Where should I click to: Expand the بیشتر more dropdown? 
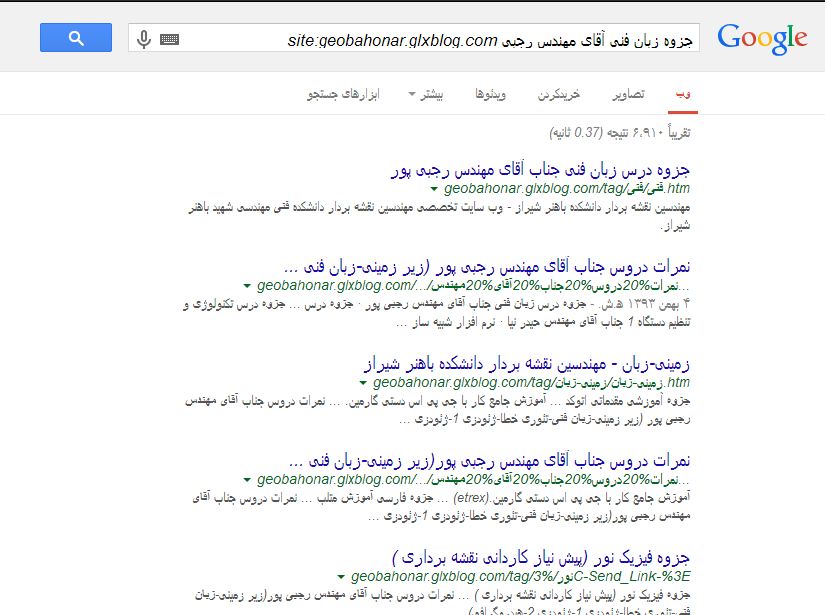tap(426, 94)
